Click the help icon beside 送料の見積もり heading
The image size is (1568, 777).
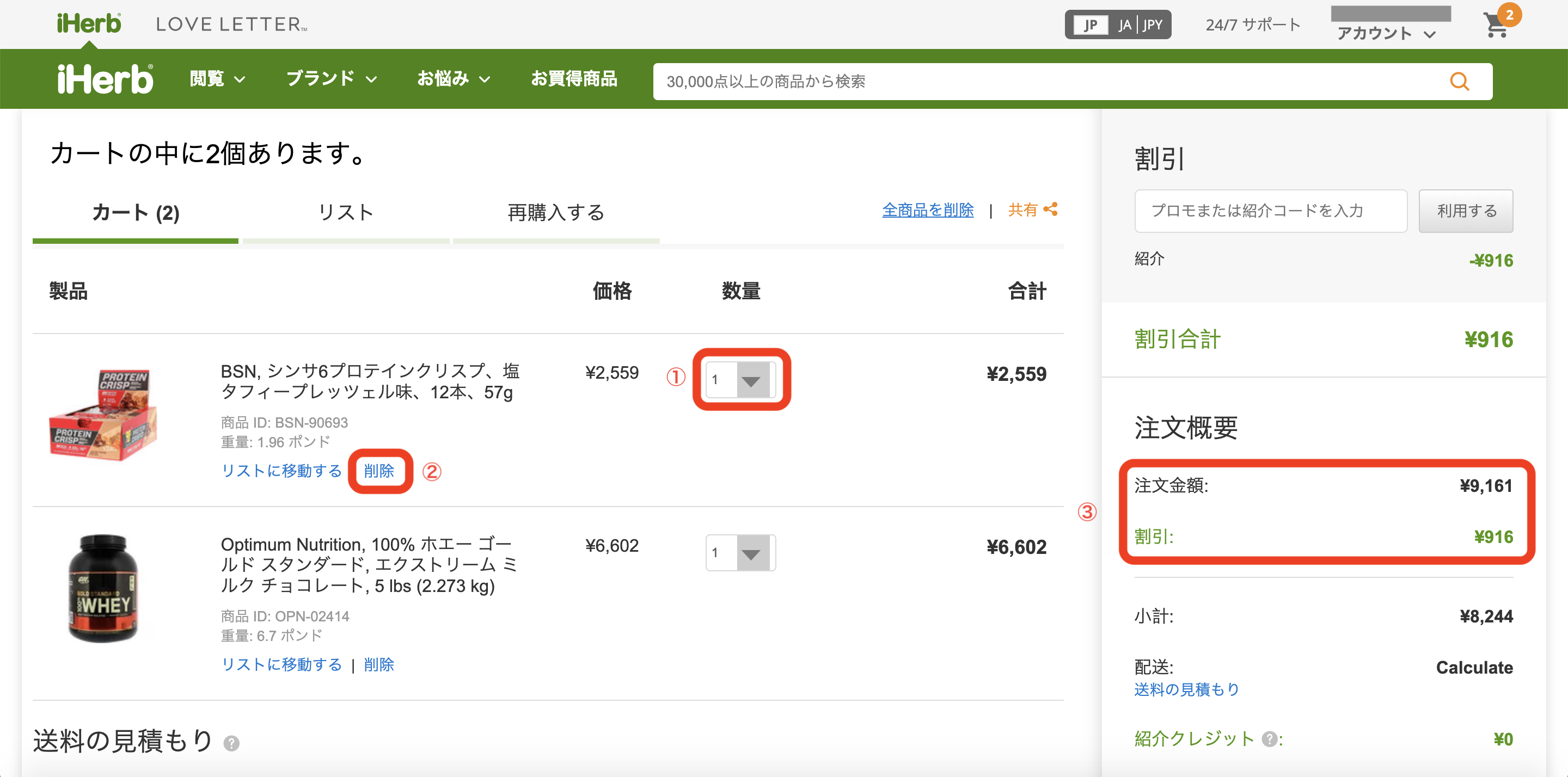click(231, 743)
